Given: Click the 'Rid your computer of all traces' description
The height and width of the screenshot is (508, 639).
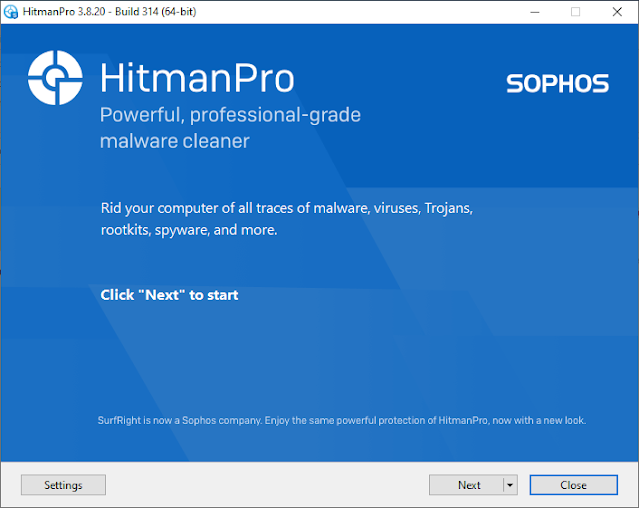Looking at the screenshot, I should 286,219.
